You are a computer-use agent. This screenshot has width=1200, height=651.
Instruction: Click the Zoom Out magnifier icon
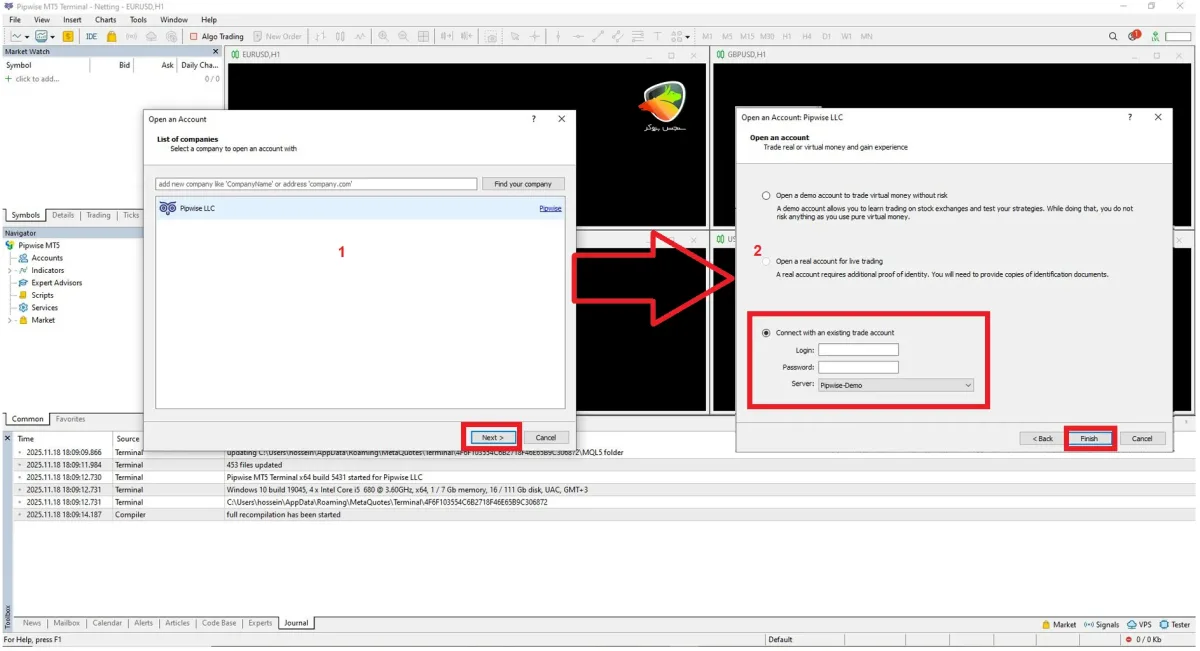403,36
